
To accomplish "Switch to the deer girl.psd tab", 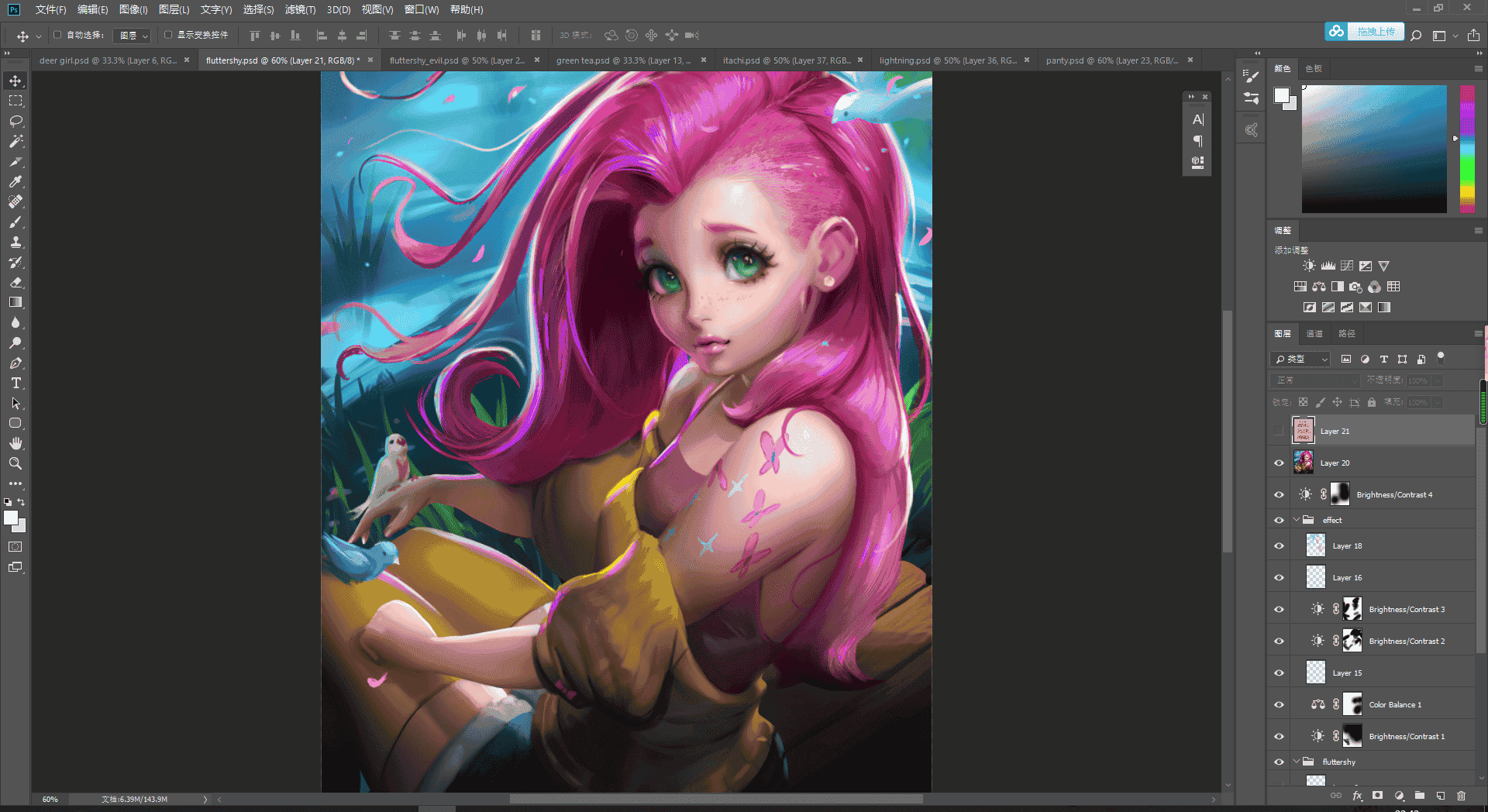I will pyautogui.click(x=108, y=60).
